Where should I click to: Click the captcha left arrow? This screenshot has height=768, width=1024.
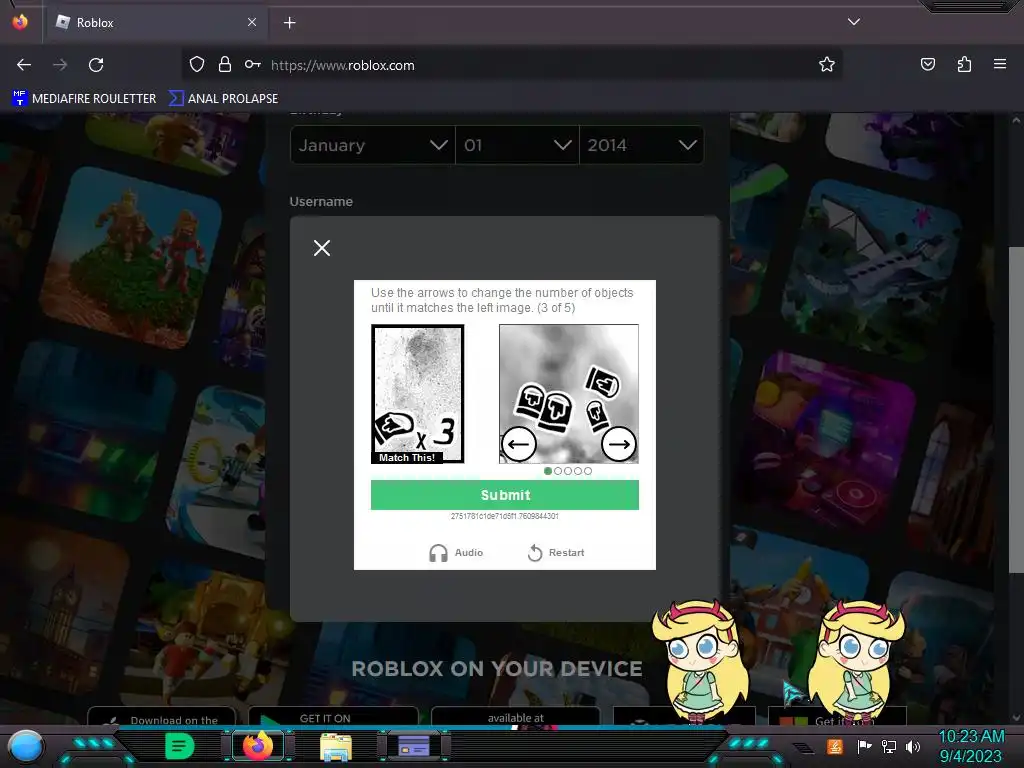pos(519,445)
